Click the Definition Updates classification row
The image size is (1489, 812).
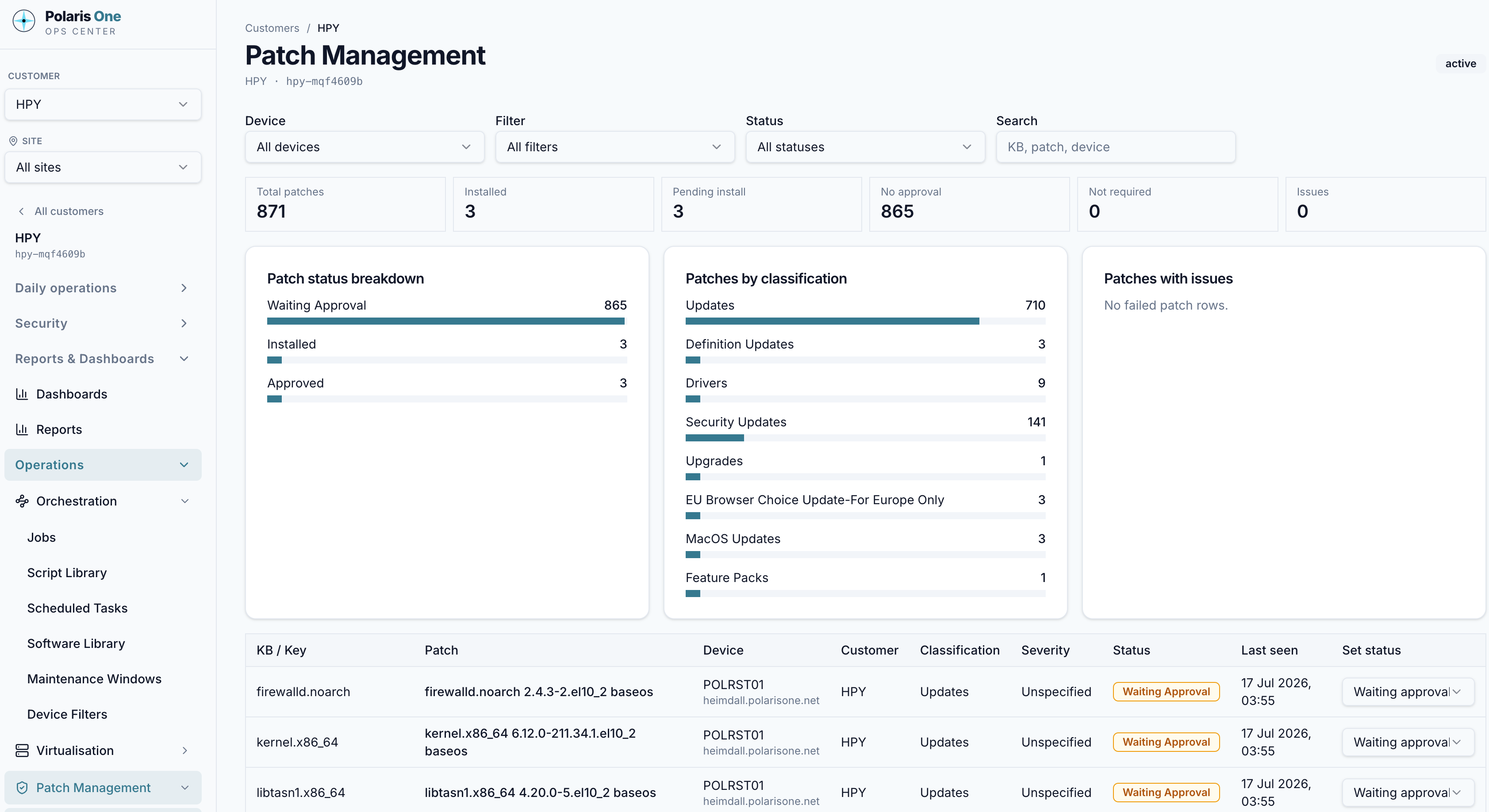coord(865,350)
